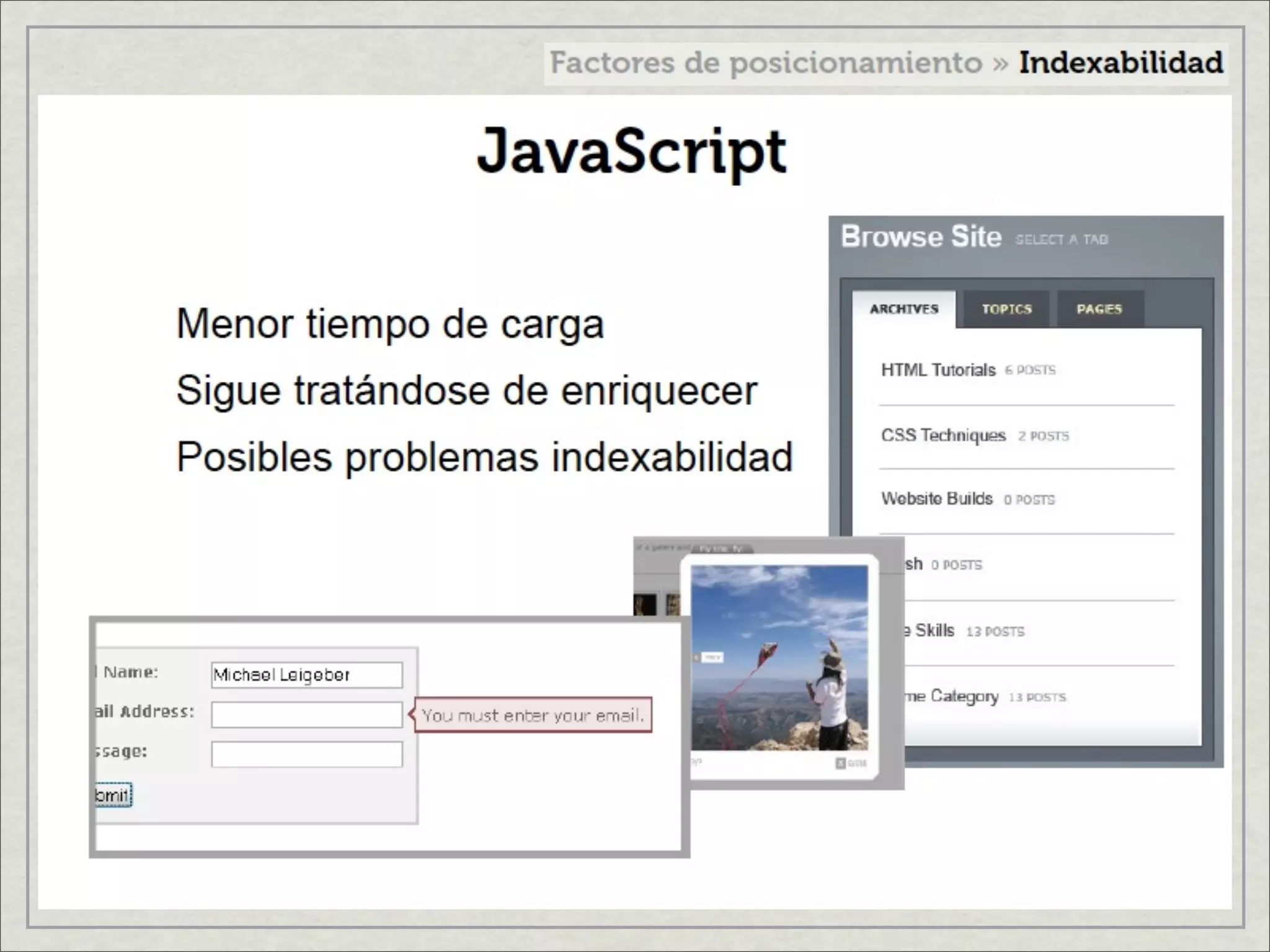Click the Indexabilidad breadcrumb heading
The width and height of the screenshot is (1270, 952).
1121,63
